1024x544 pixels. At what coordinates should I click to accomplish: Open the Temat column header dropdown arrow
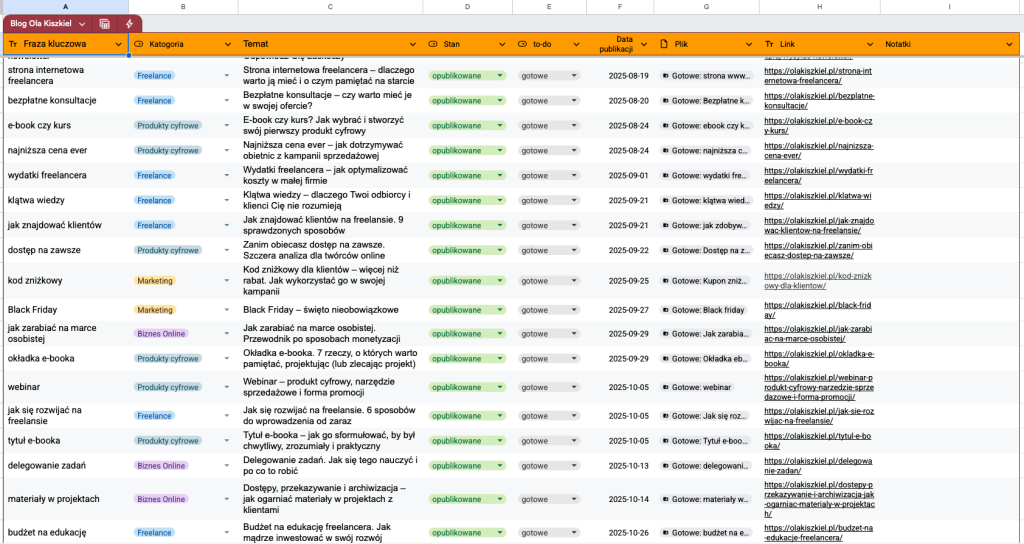[411, 45]
